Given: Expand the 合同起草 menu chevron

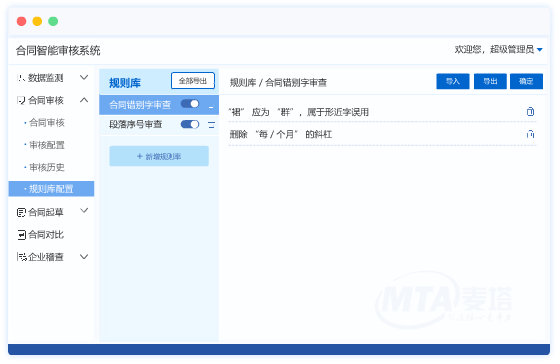Looking at the screenshot, I should 84,210.
